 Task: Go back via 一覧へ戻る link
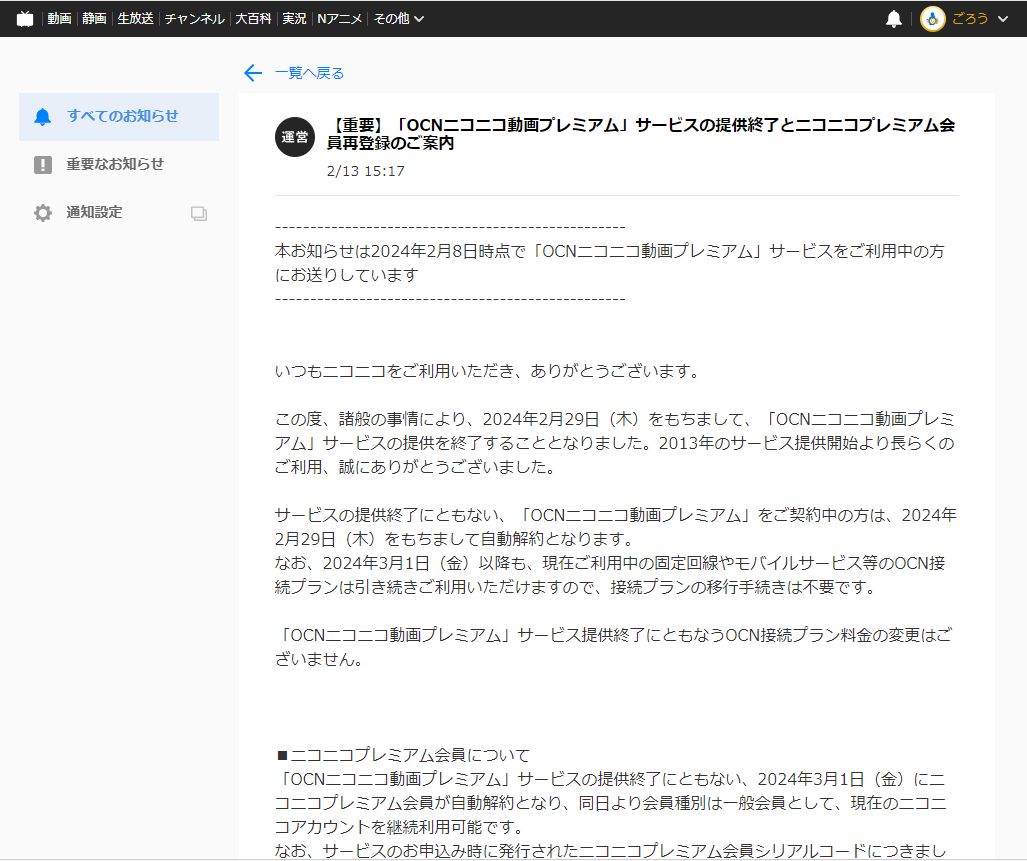pos(309,73)
